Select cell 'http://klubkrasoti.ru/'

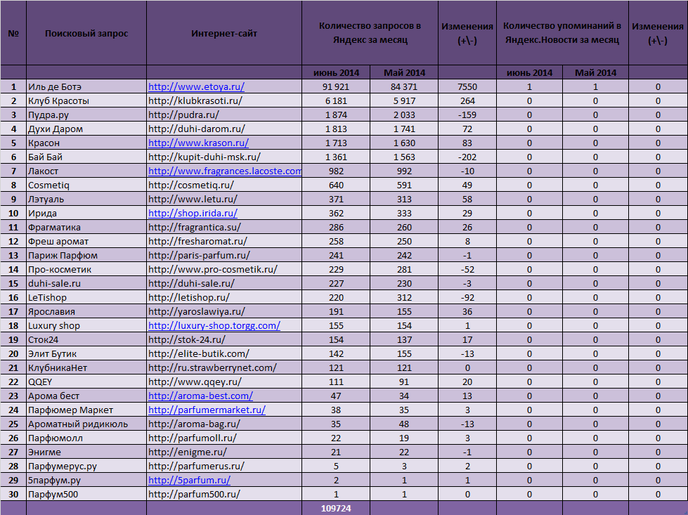click(x=224, y=101)
